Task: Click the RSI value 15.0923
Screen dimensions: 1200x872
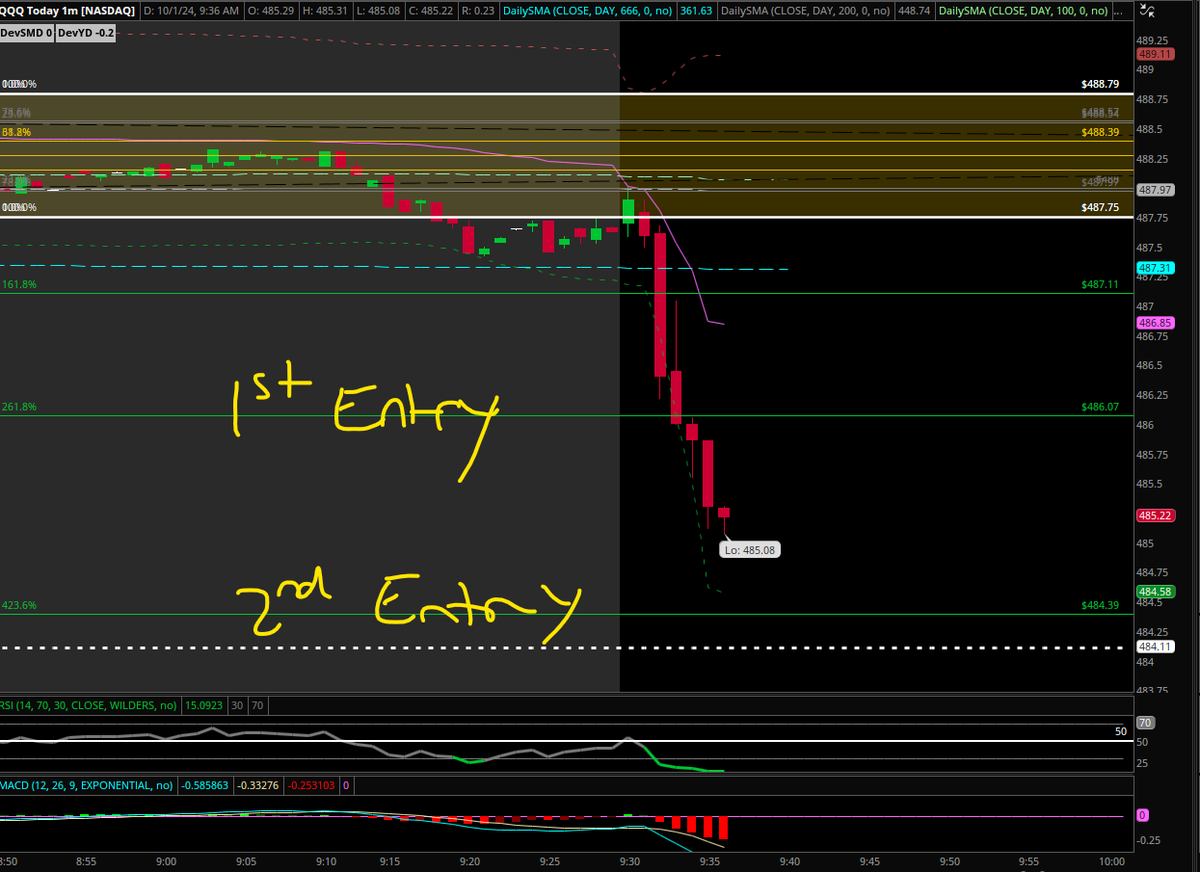Action: pyautogui.click(x=203, y=705)
